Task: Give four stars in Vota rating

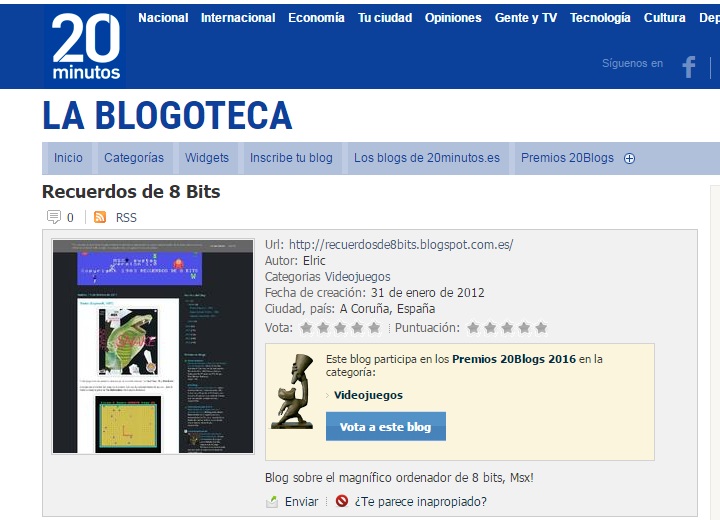Action: pos(357,328)
